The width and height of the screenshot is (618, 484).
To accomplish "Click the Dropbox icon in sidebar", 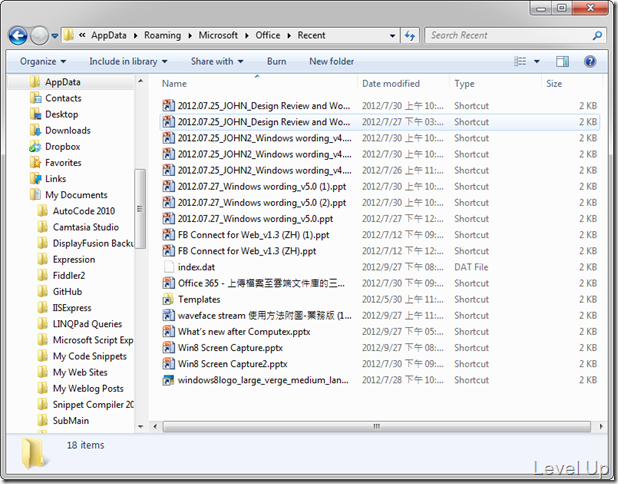I will (x=35, y=147).
